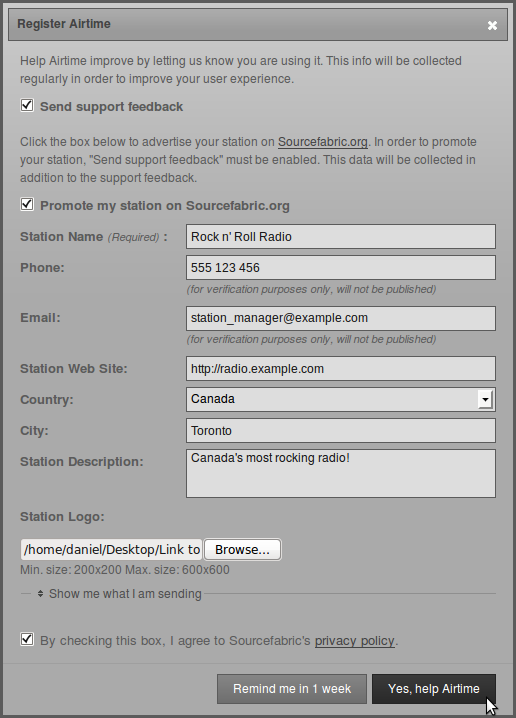The image size is (516, 718).
Task: Click the station logo file path field
Action: pos(111,549)
